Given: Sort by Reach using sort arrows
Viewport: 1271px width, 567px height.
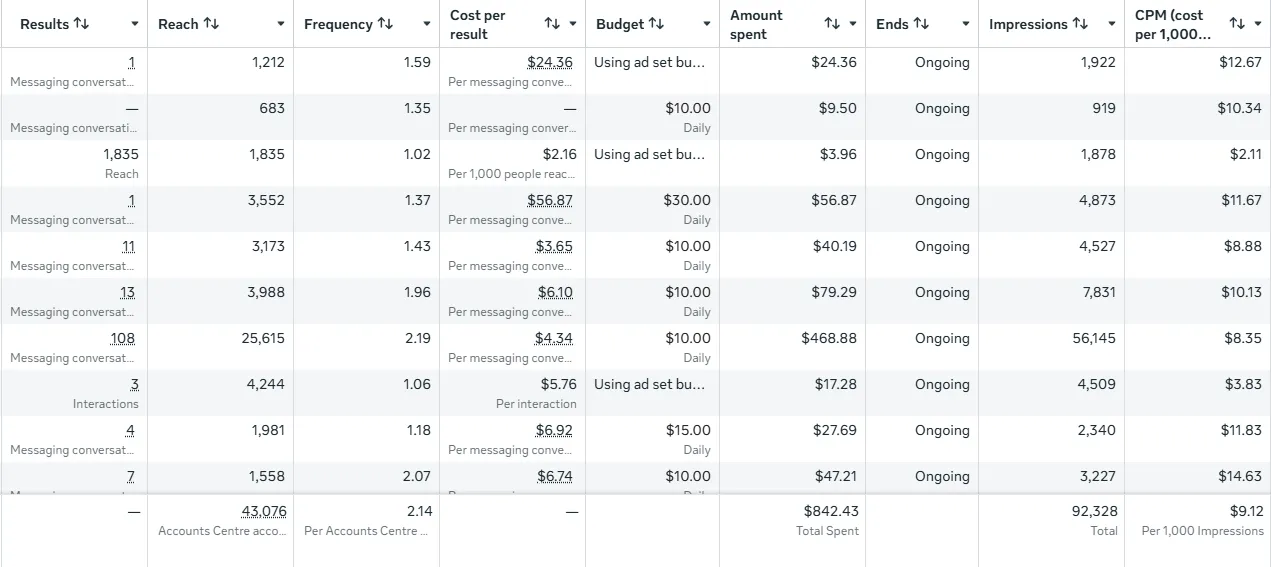Looking at the screenshot, I should click(211, 24).
